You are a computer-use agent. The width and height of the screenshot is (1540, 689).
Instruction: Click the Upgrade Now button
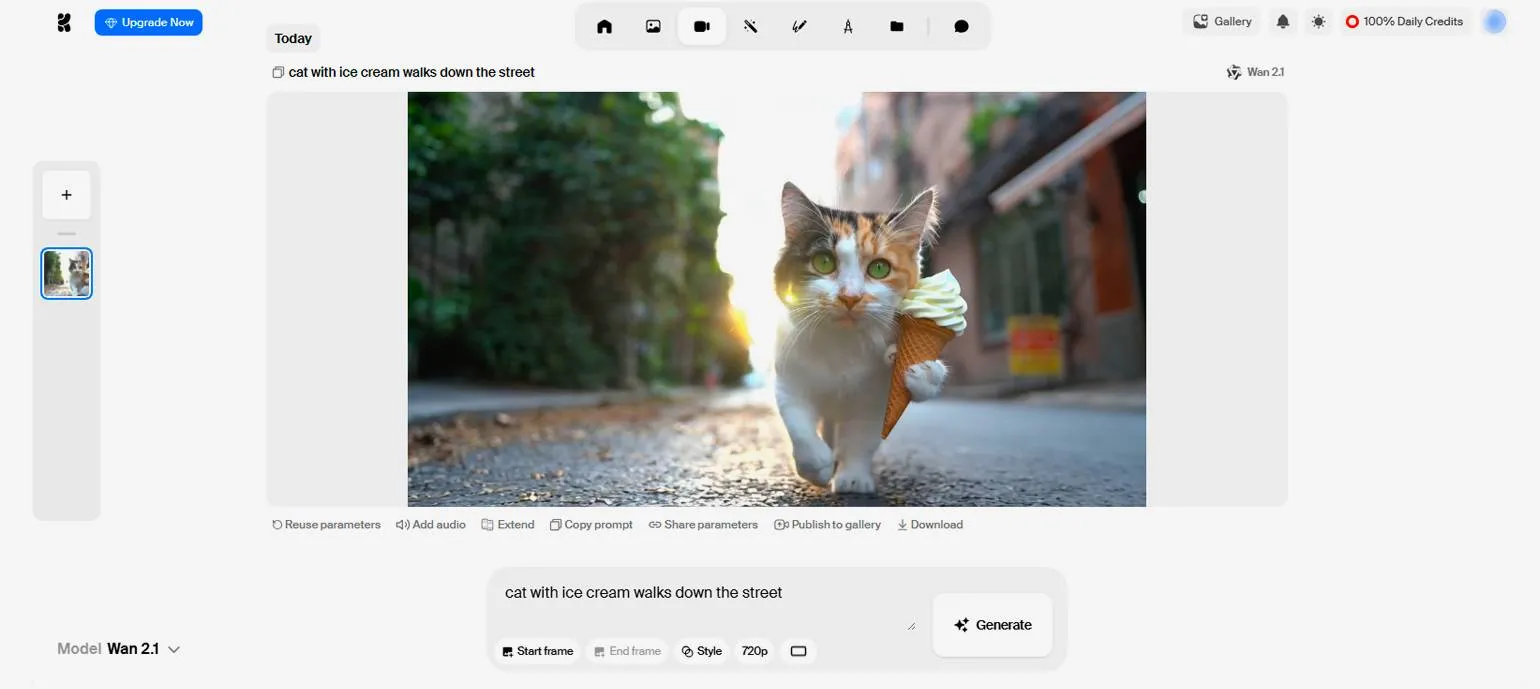(148, 22)
